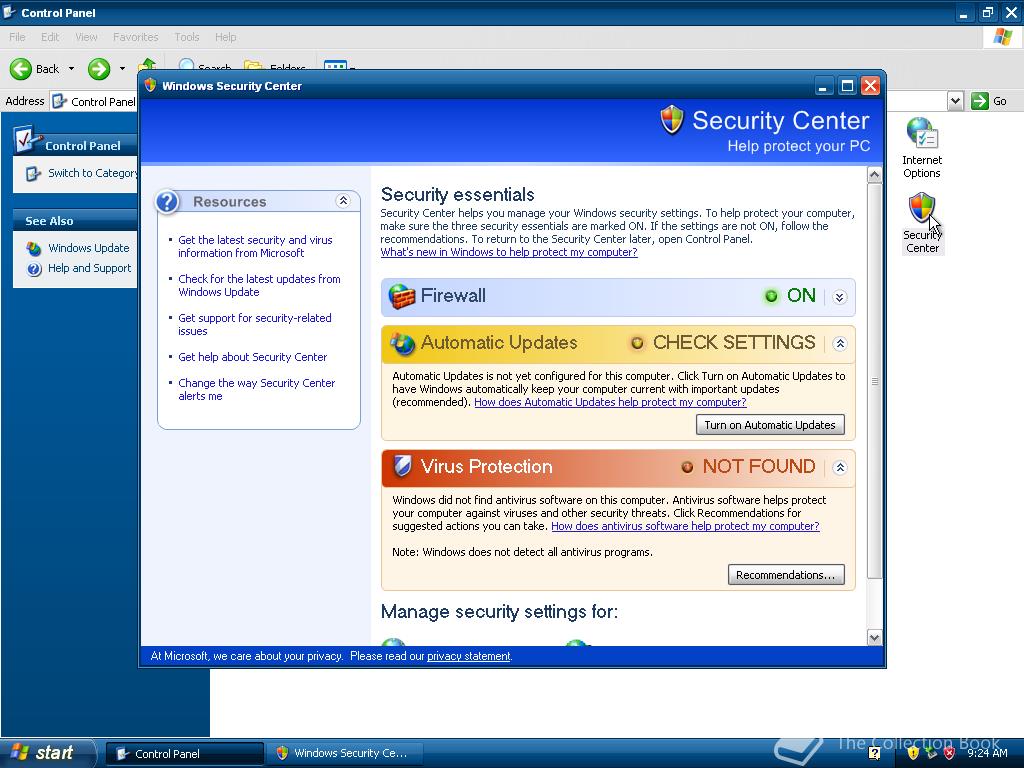Open the Back button history dropdown arrow

(71, 69)
